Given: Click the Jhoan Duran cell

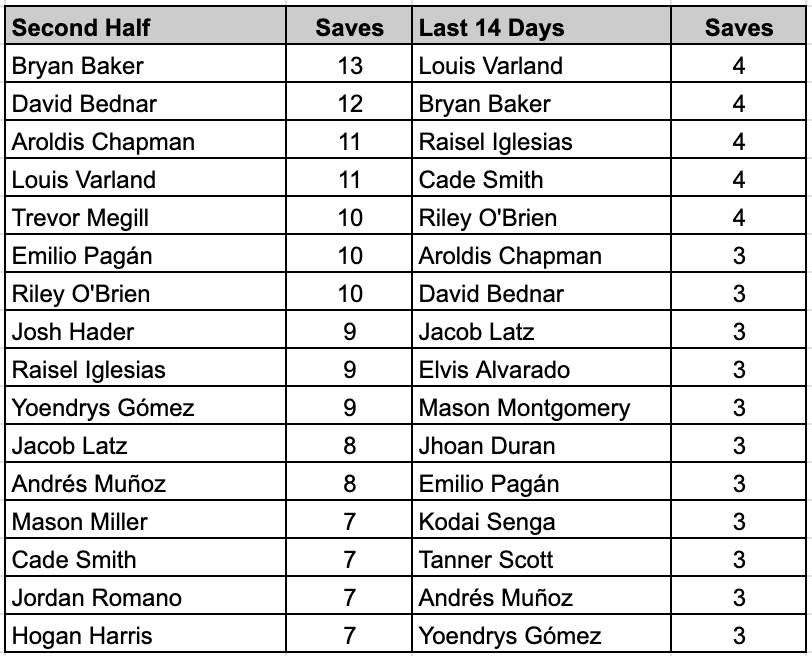Looking at the screenshot, I should (541, 443).
